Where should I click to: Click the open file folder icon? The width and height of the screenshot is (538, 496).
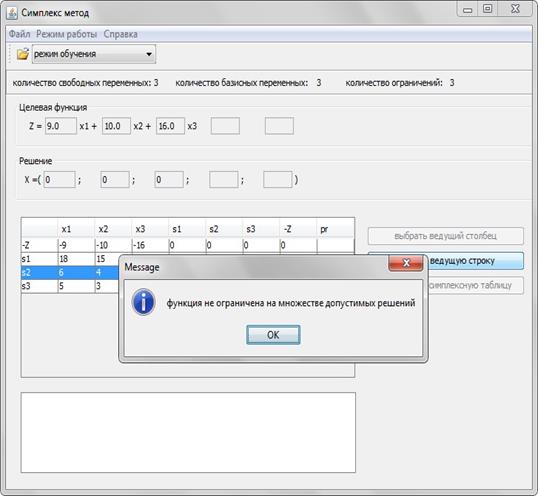23,54
